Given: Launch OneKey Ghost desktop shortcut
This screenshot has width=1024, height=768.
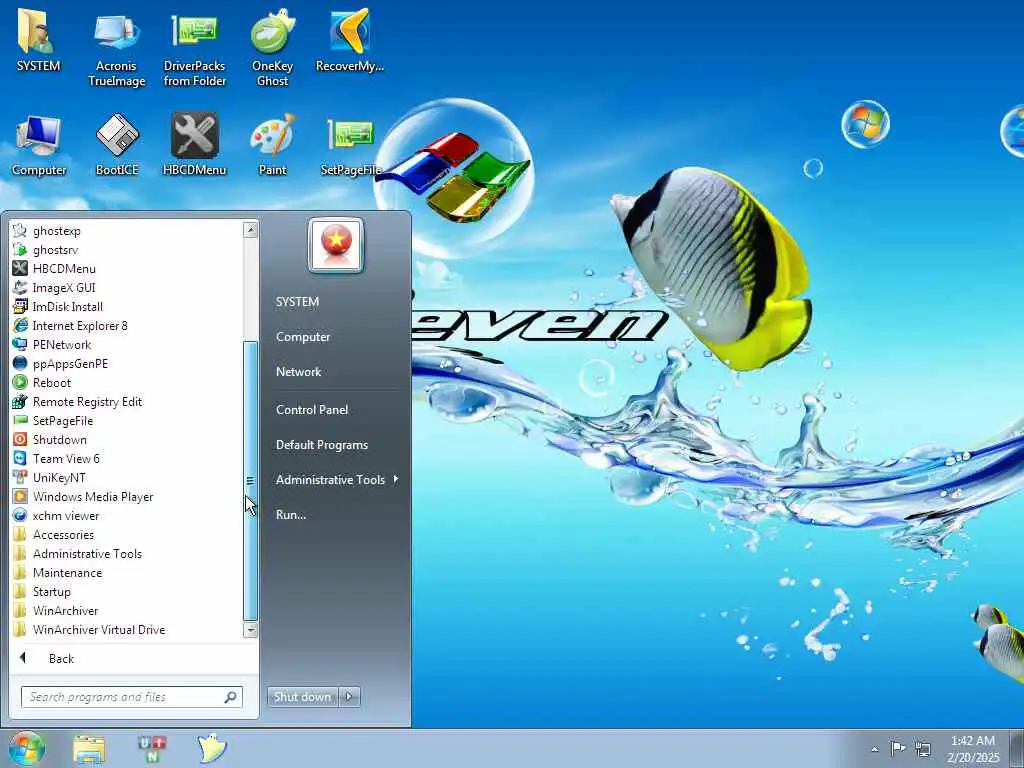Looking at the screenshot, I should (x=272, y=50).
